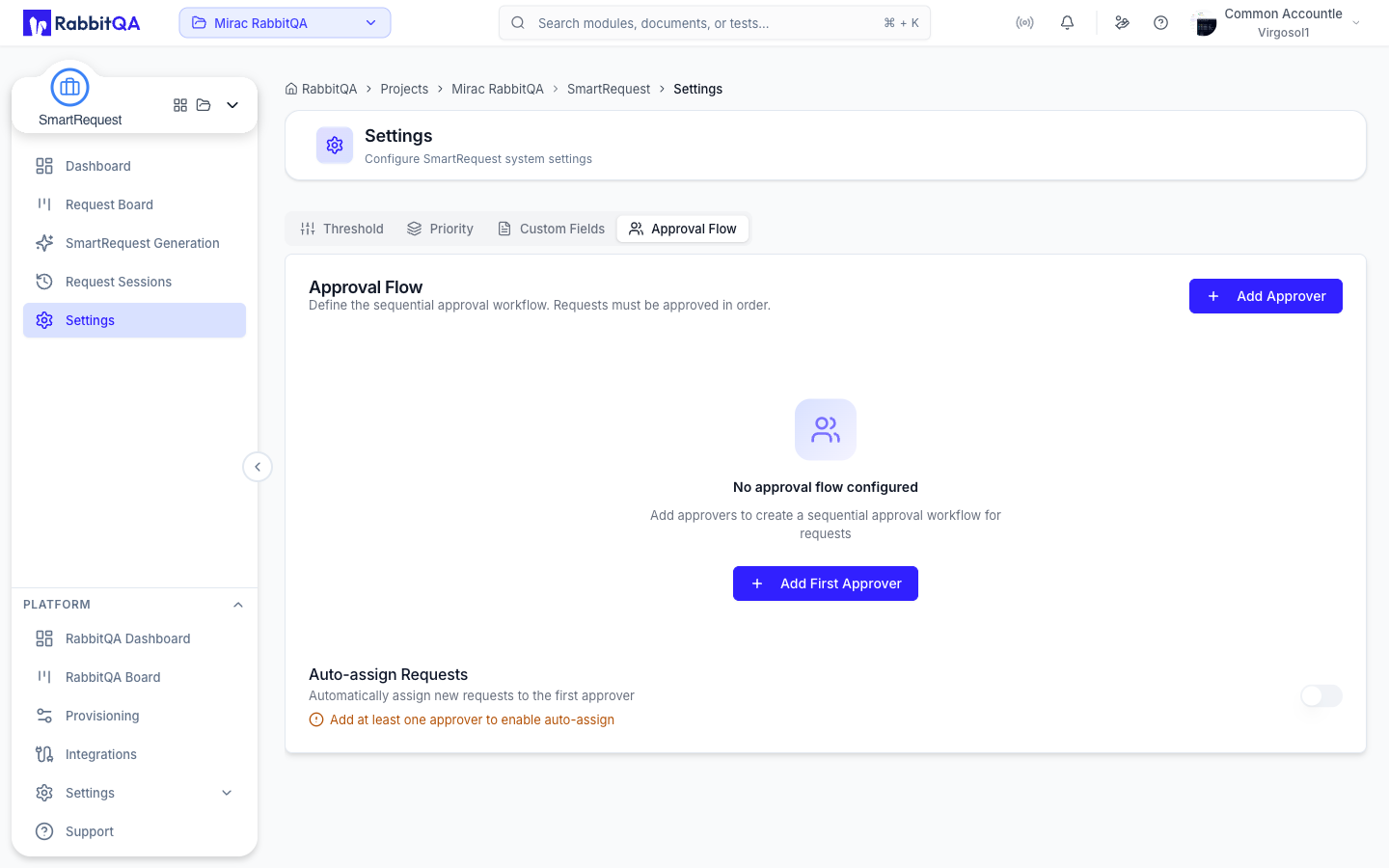
Task: Click the SmartRequest Generation sparkle icon
Action: 44,243
